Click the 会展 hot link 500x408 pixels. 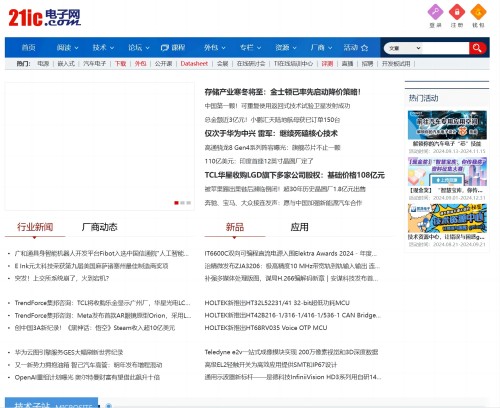pos(222,63)
